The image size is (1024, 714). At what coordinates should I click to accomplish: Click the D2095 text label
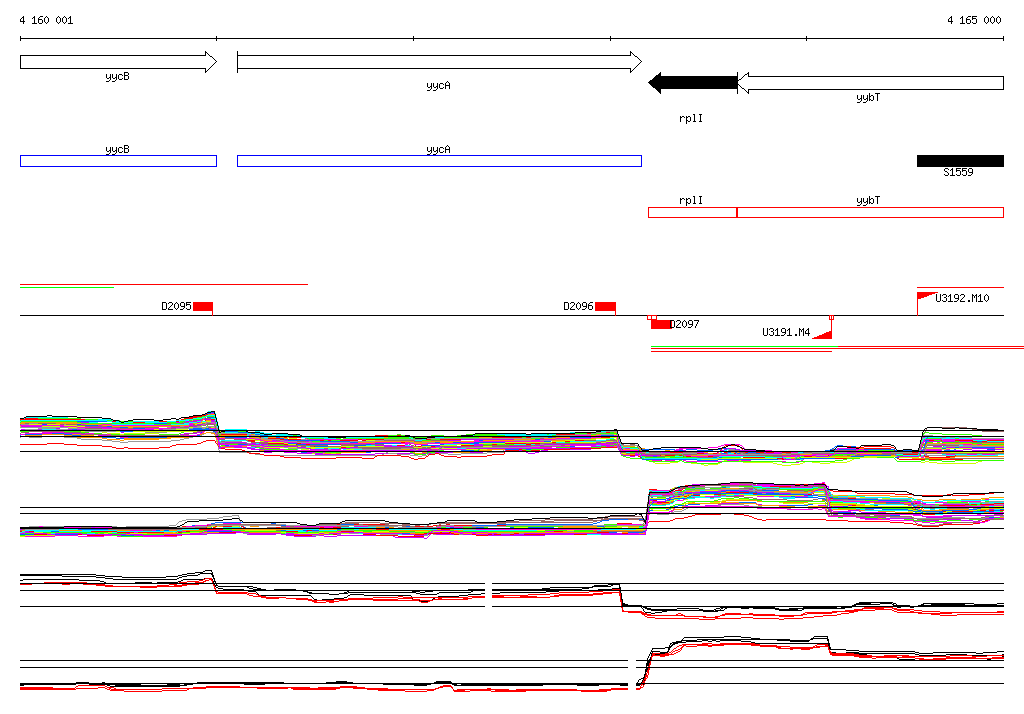pyautogui.click(x=176, y=306)
